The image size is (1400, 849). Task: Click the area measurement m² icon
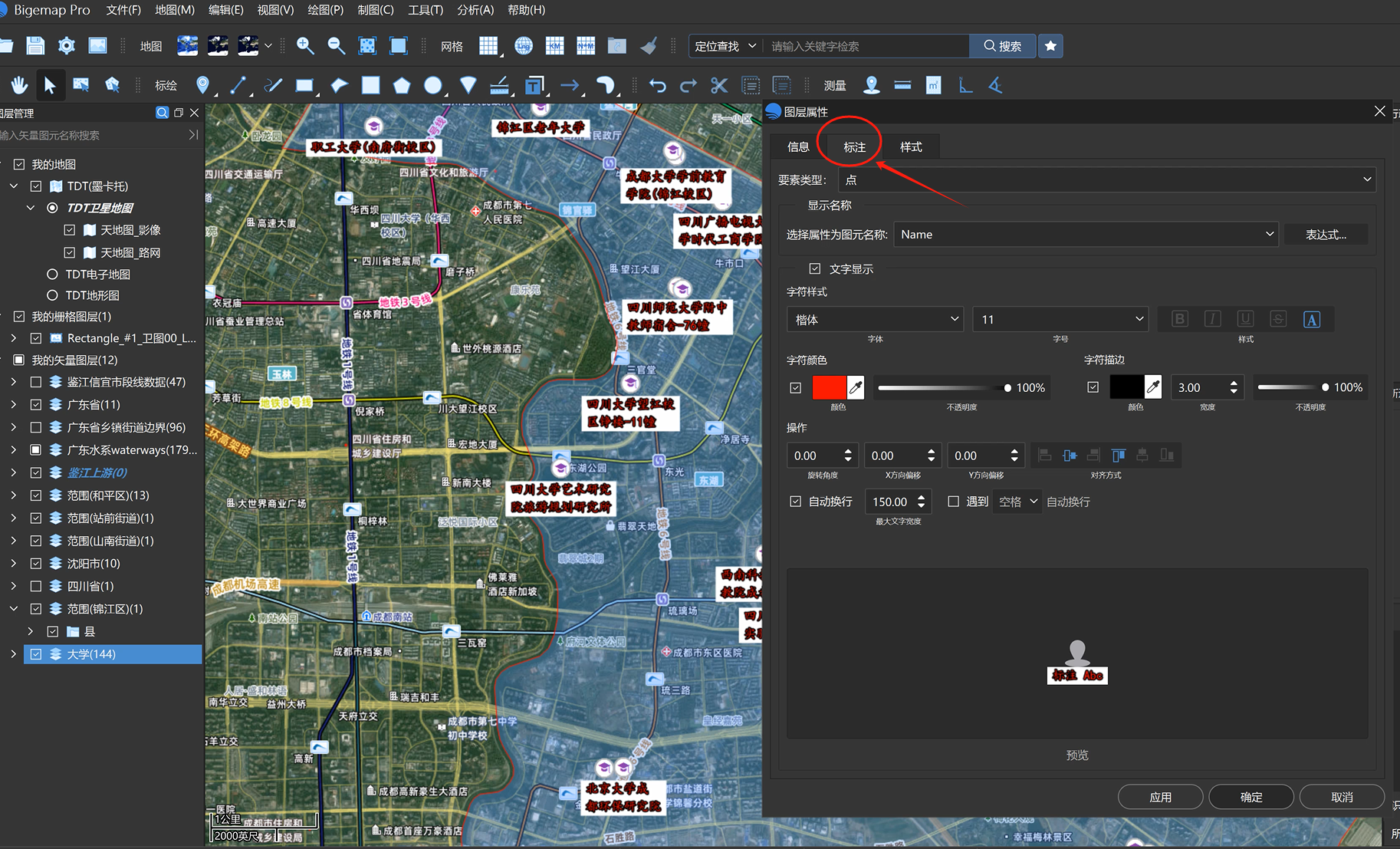933,84
